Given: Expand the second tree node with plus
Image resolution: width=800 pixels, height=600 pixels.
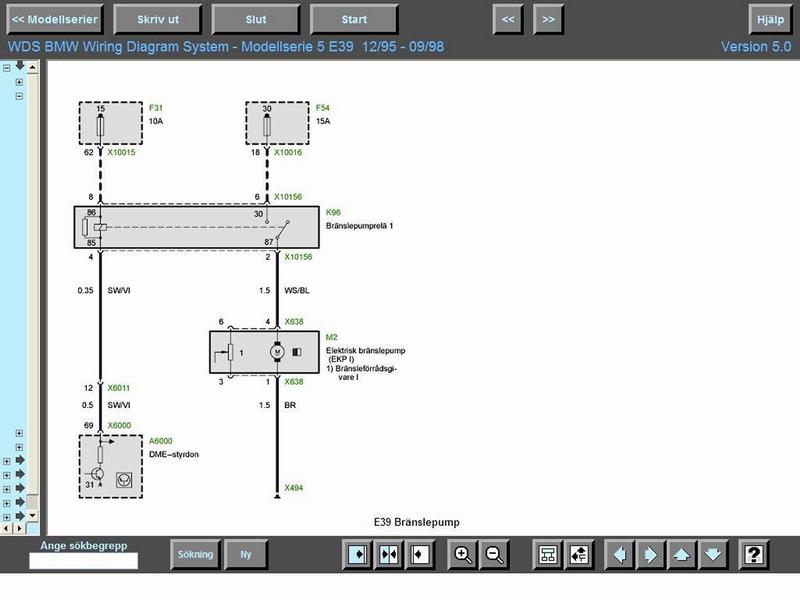Looking at the screenshot, I should (19, 82).
